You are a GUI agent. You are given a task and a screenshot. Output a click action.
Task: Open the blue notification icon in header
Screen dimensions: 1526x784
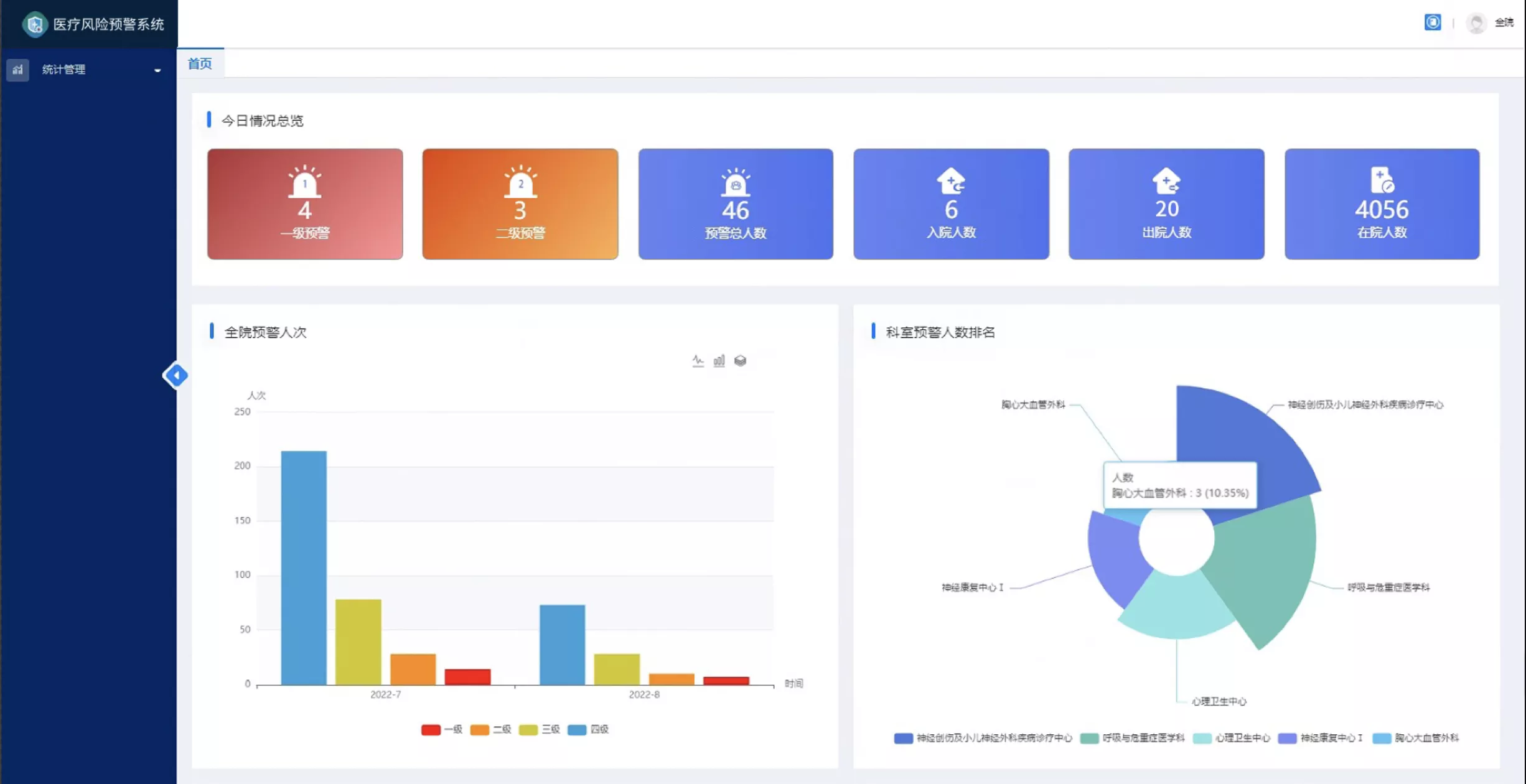tap(1433, 22)
